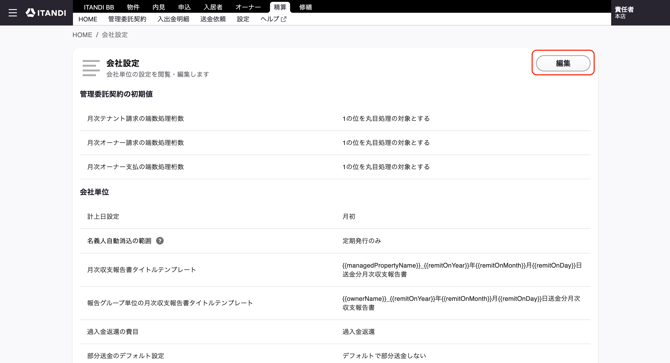Viewport: 670px width, 363px height.
Task: Open 入出金明細 in the sub-navigation
Action: coord(173,19)
